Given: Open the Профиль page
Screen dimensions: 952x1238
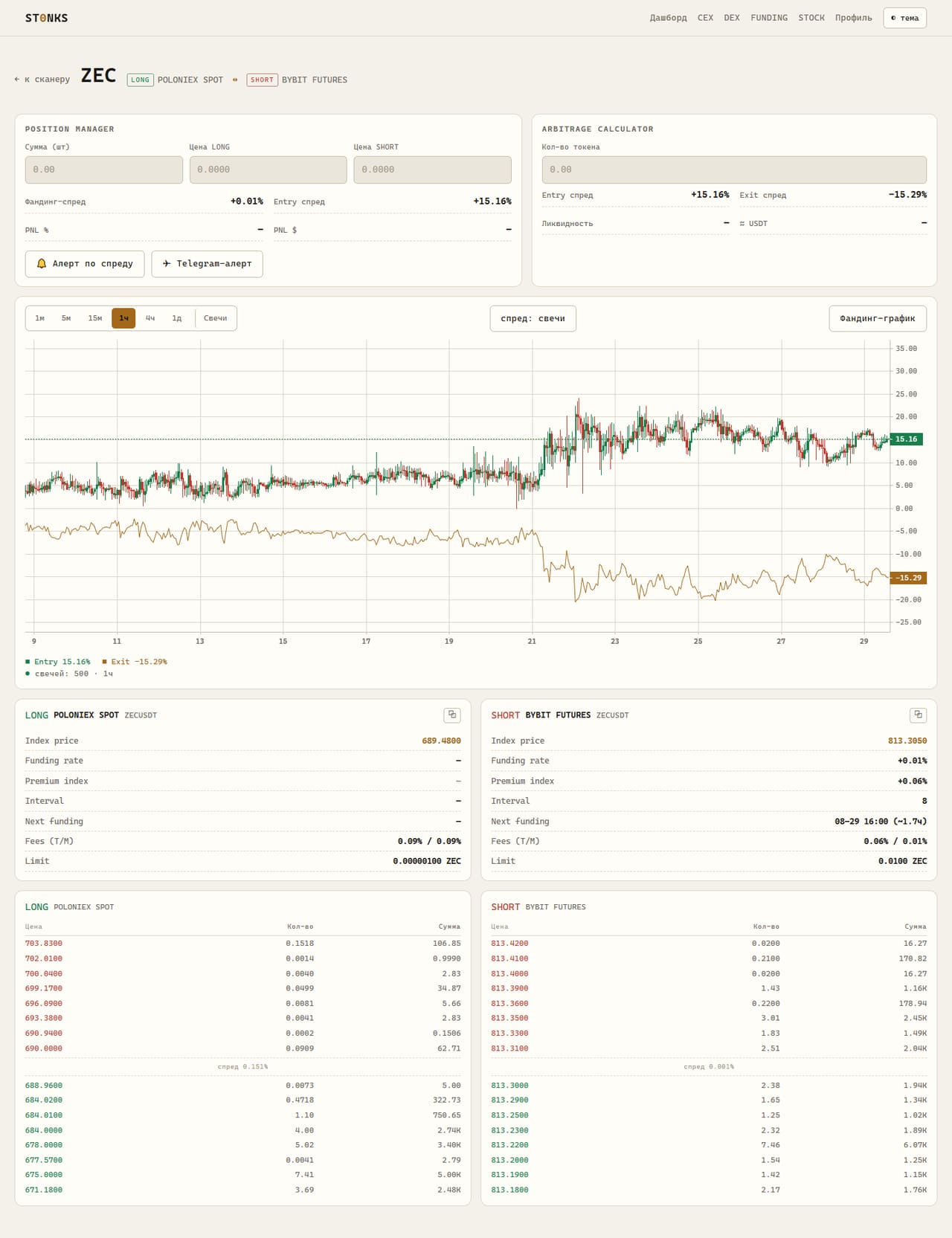Looking at the screenshot, I should pos(853,18).
